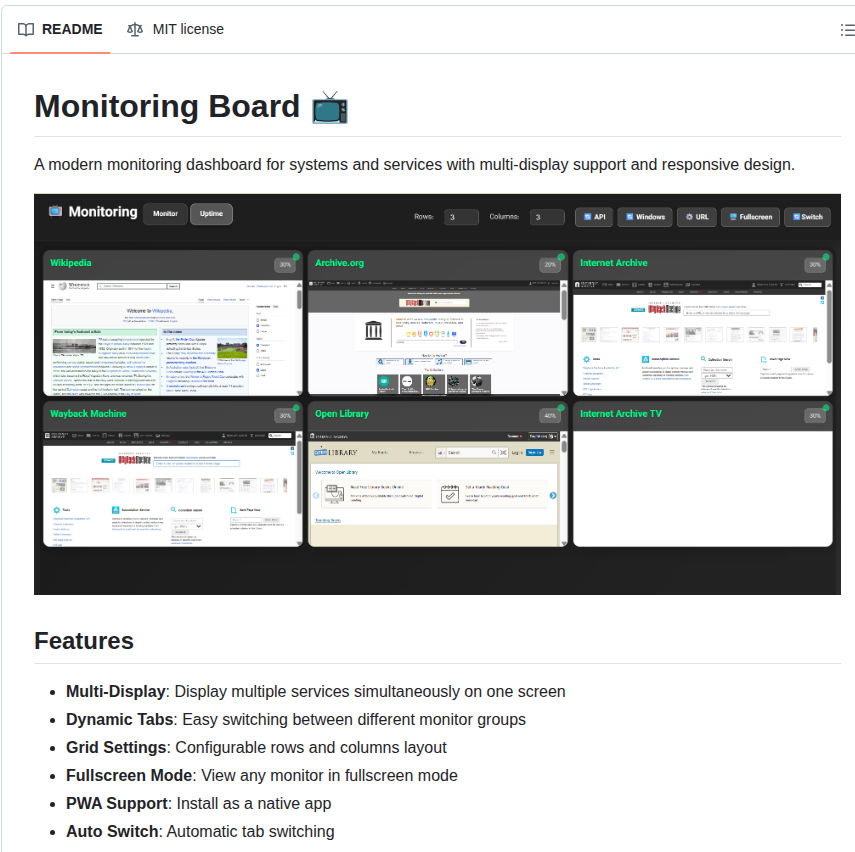
Task: Click the API button
Action: [x=595, y=216]
